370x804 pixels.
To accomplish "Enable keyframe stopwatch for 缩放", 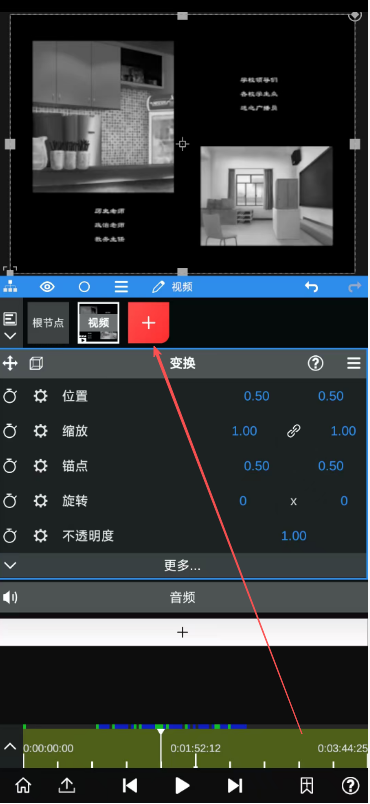I will tap(10, 431).
